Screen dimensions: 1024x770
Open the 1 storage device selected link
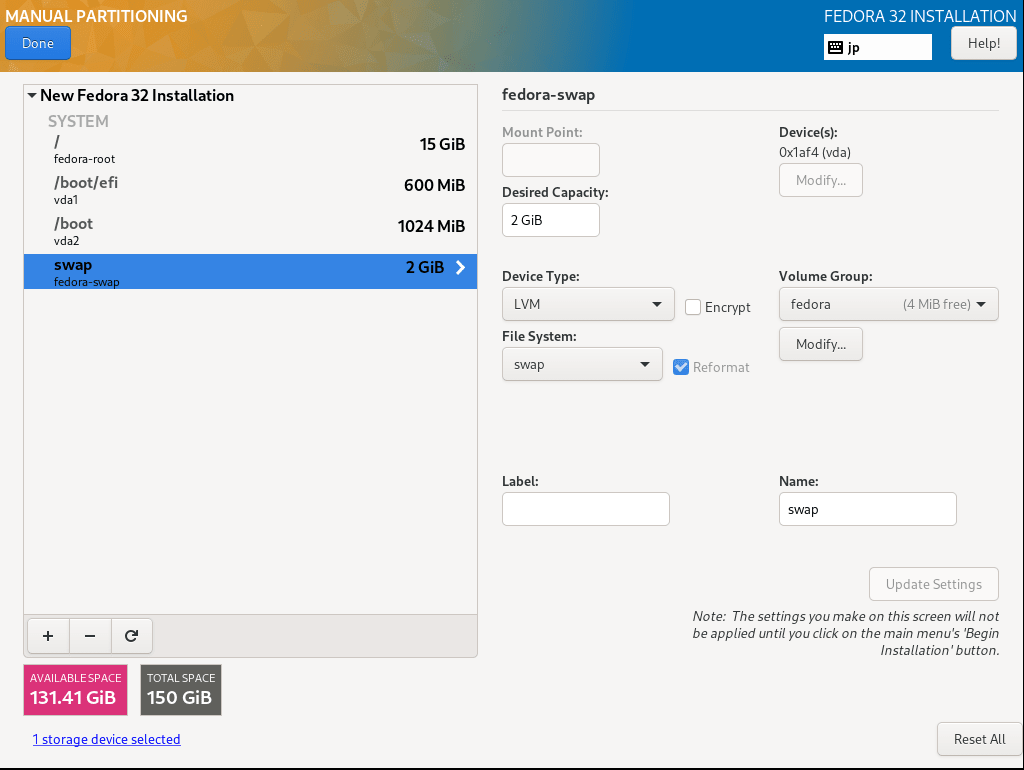tap(106, 739)
